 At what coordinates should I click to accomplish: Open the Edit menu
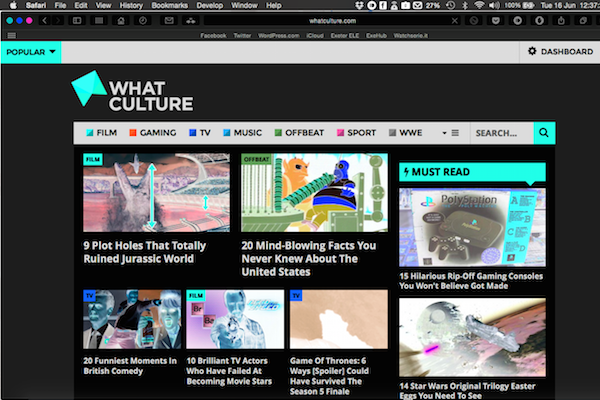81,5
